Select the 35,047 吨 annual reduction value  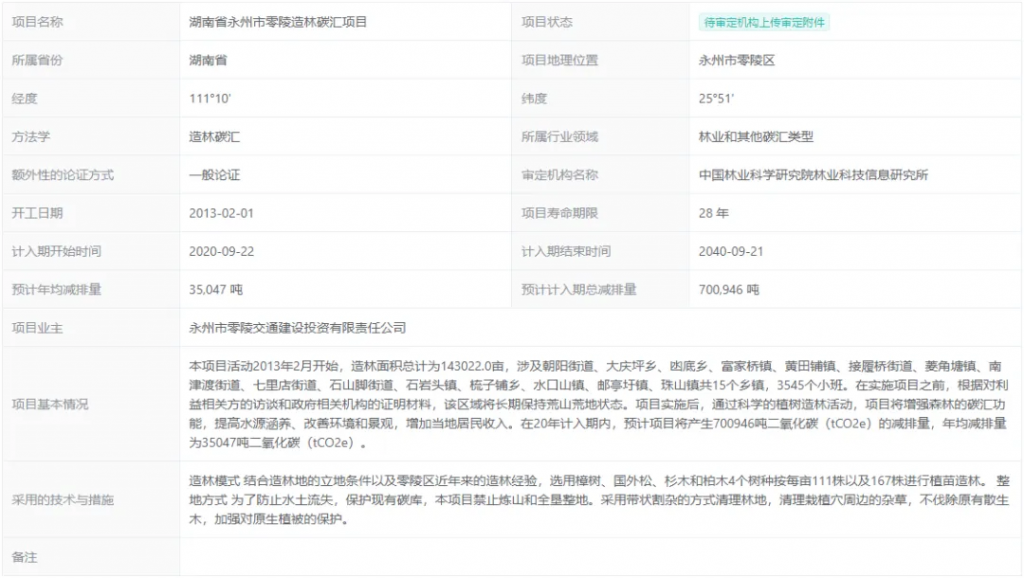pyautogui.click(x=215, y=290)
